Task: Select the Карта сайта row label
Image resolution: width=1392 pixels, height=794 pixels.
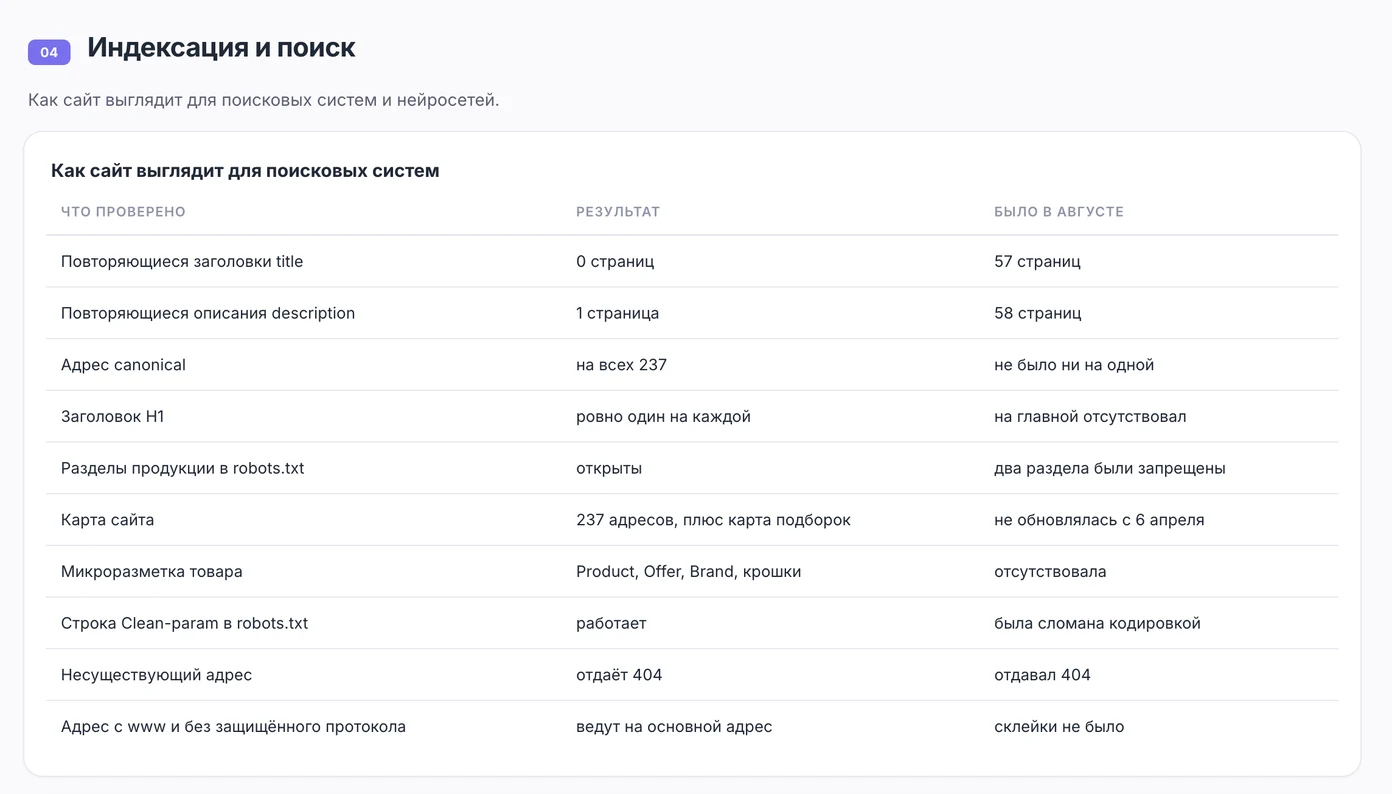Action: click(107, 520)
